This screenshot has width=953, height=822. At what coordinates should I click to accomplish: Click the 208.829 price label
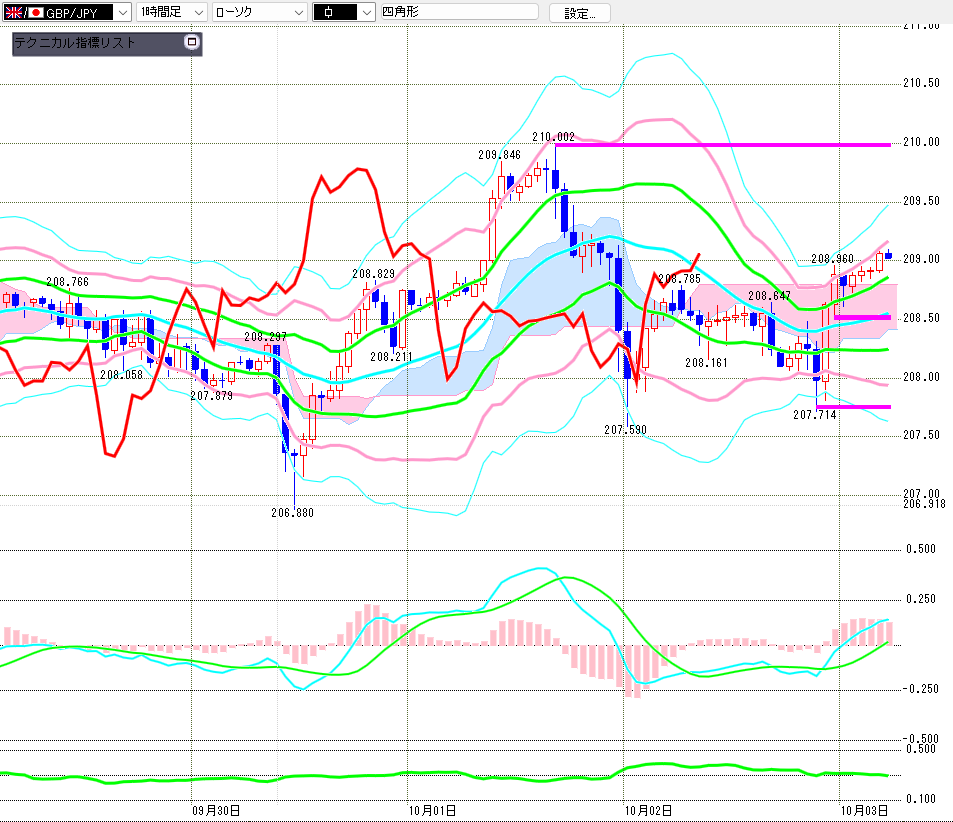pos(373,274)
